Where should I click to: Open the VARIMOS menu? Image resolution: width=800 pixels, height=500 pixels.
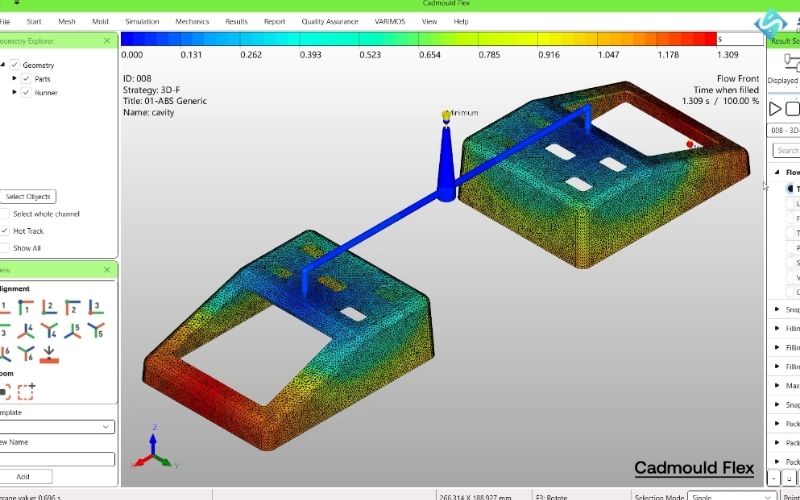390,21
